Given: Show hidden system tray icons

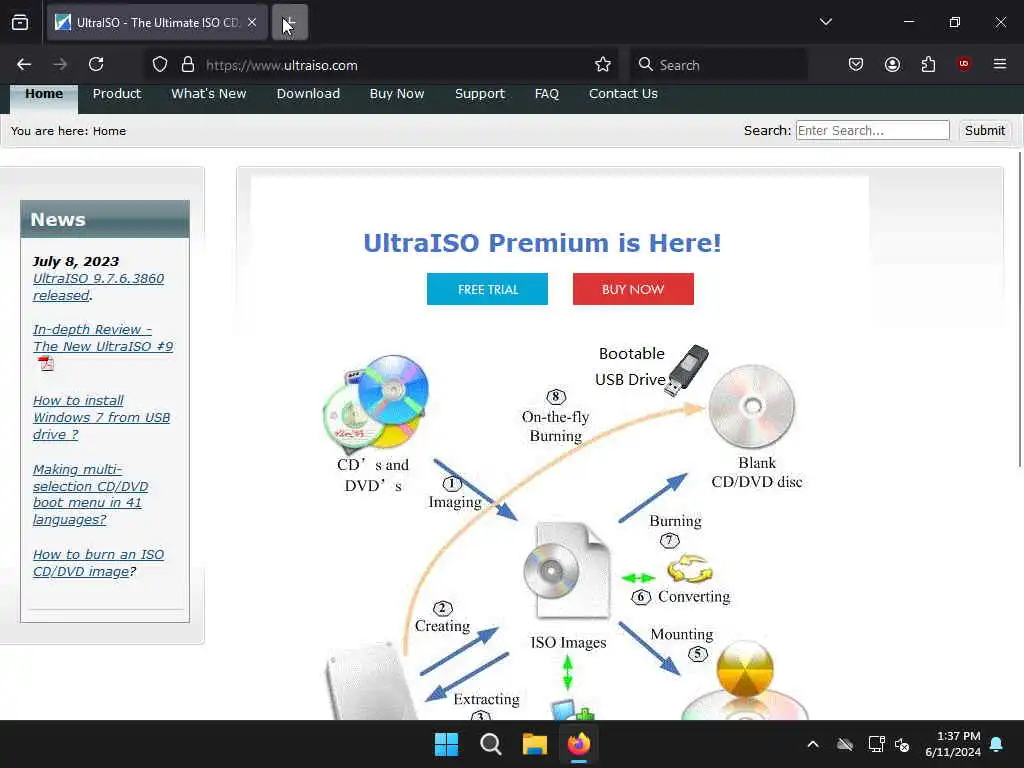Looking at the screenshot, I should coord(813,744).
